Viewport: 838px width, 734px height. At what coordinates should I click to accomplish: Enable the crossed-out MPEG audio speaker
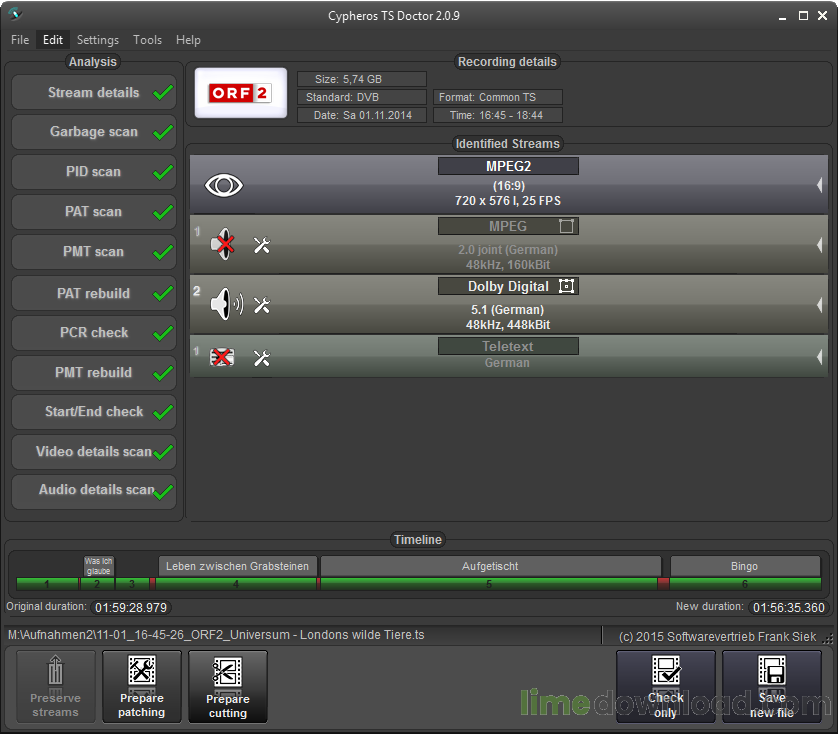point(225,245)
